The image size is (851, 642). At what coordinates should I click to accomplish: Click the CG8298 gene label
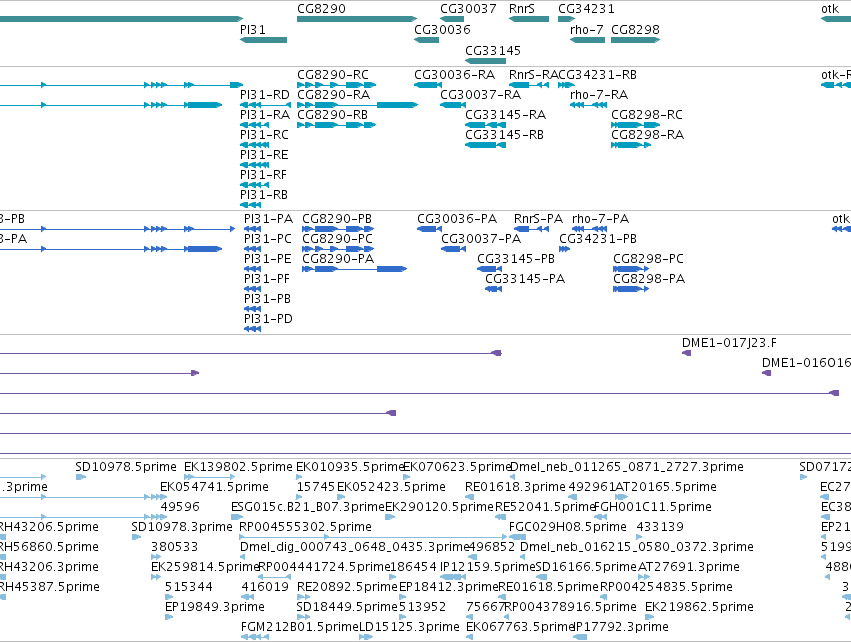pyautogui.click(x=636, y=29)
